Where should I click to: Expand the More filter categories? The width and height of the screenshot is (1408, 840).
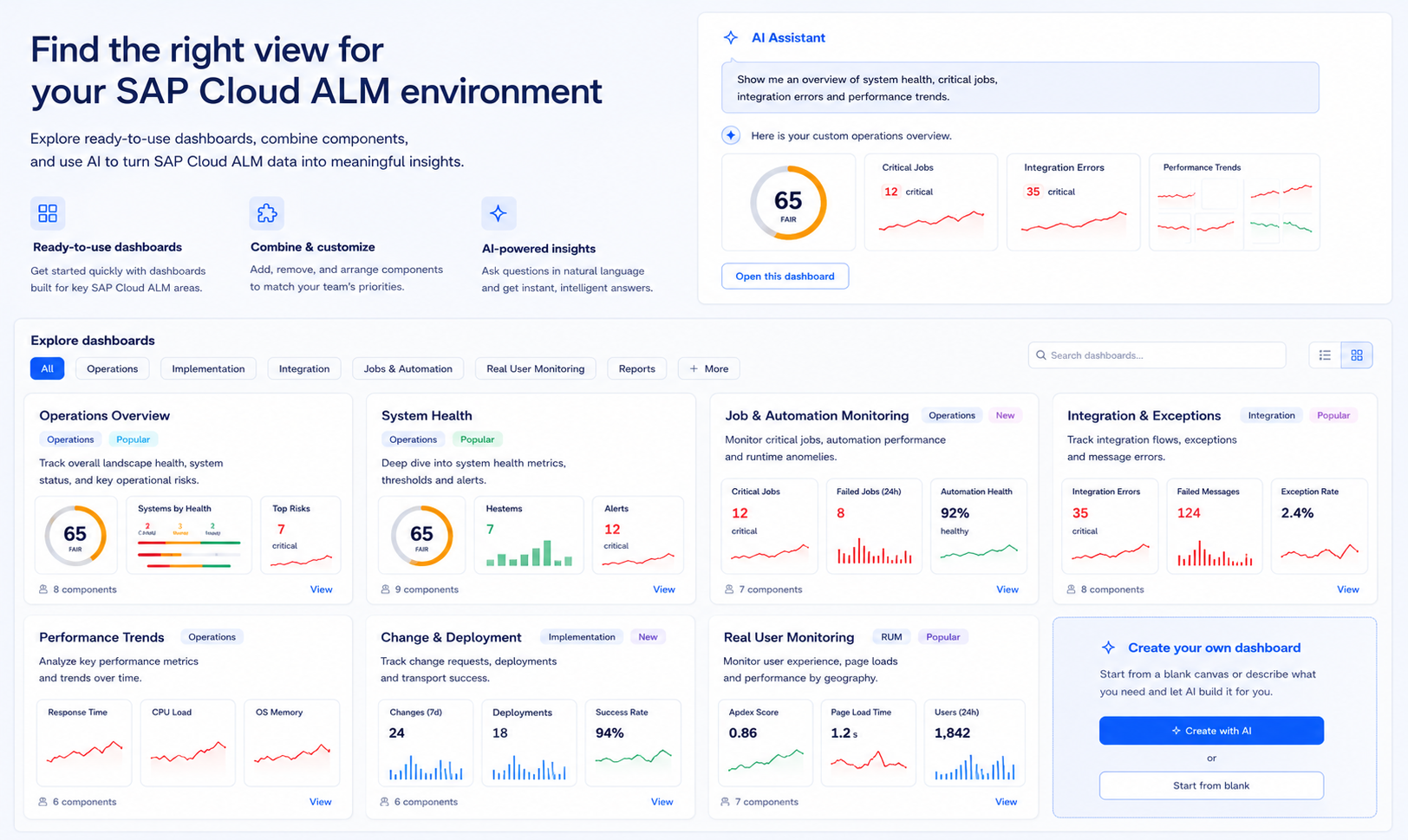(708, 368)
